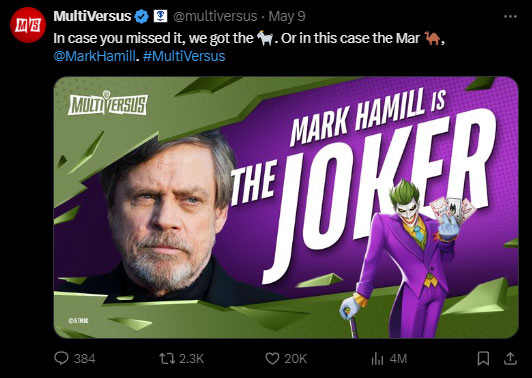View analytics via bar chart icon
The width and height of the screenshot is (532, 378).
point(377,359)
